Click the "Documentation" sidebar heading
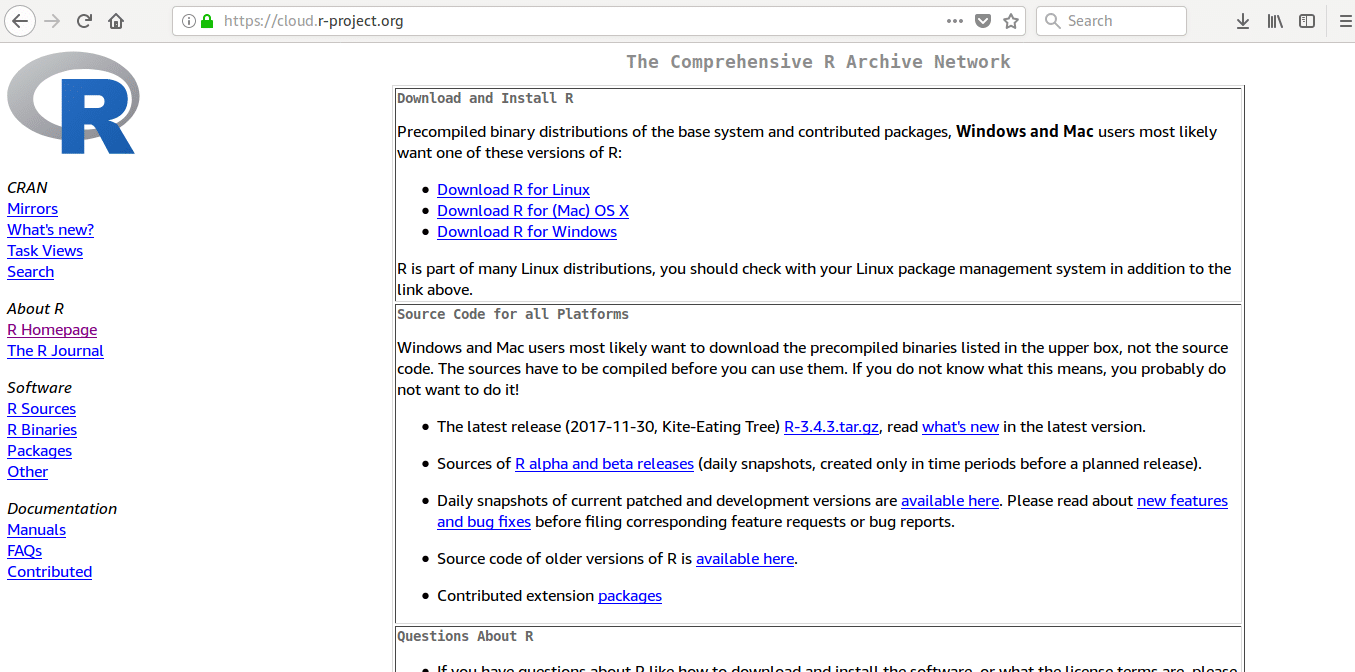 [62, 509]
